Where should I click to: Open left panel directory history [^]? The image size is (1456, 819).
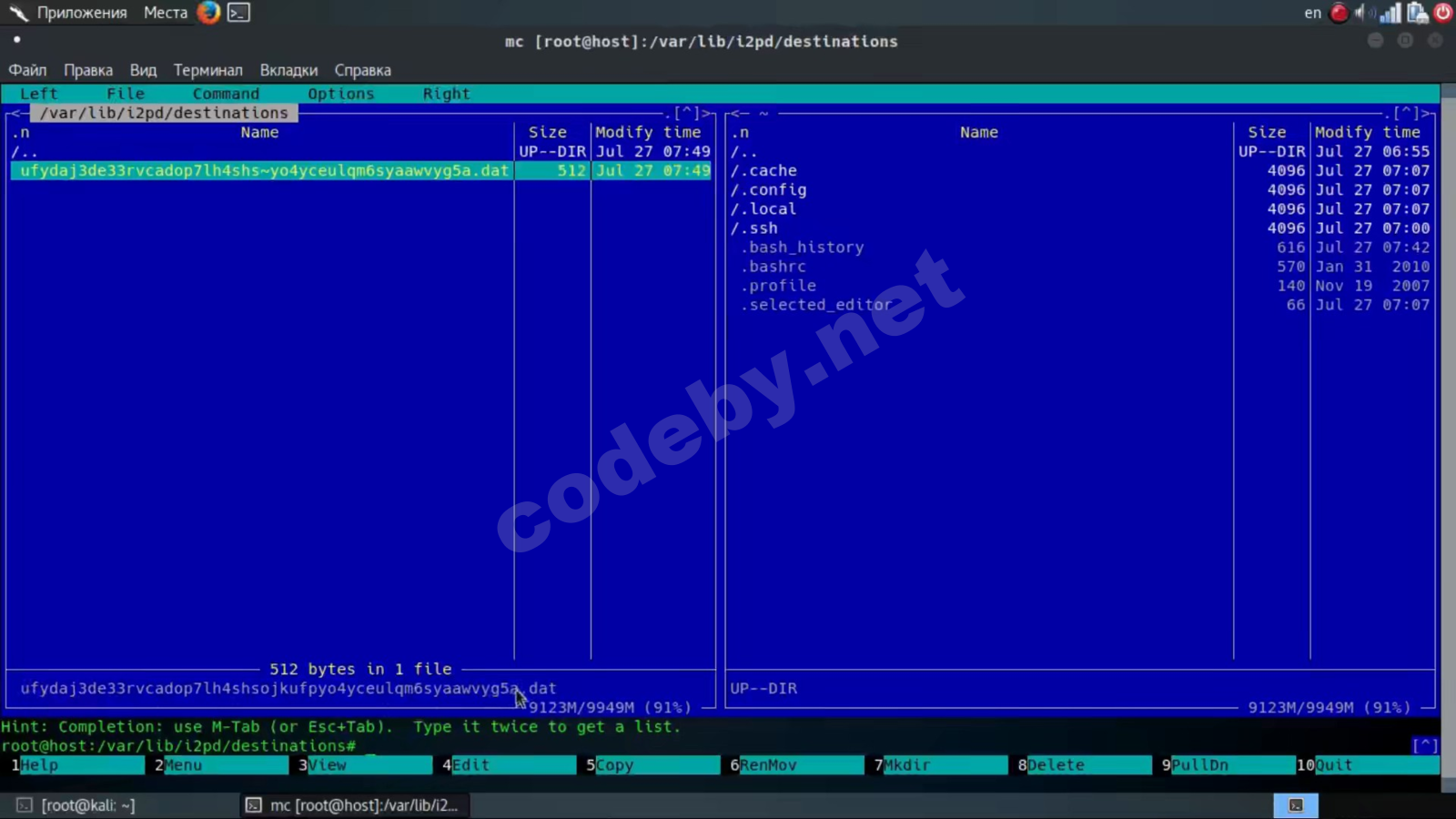687,113
